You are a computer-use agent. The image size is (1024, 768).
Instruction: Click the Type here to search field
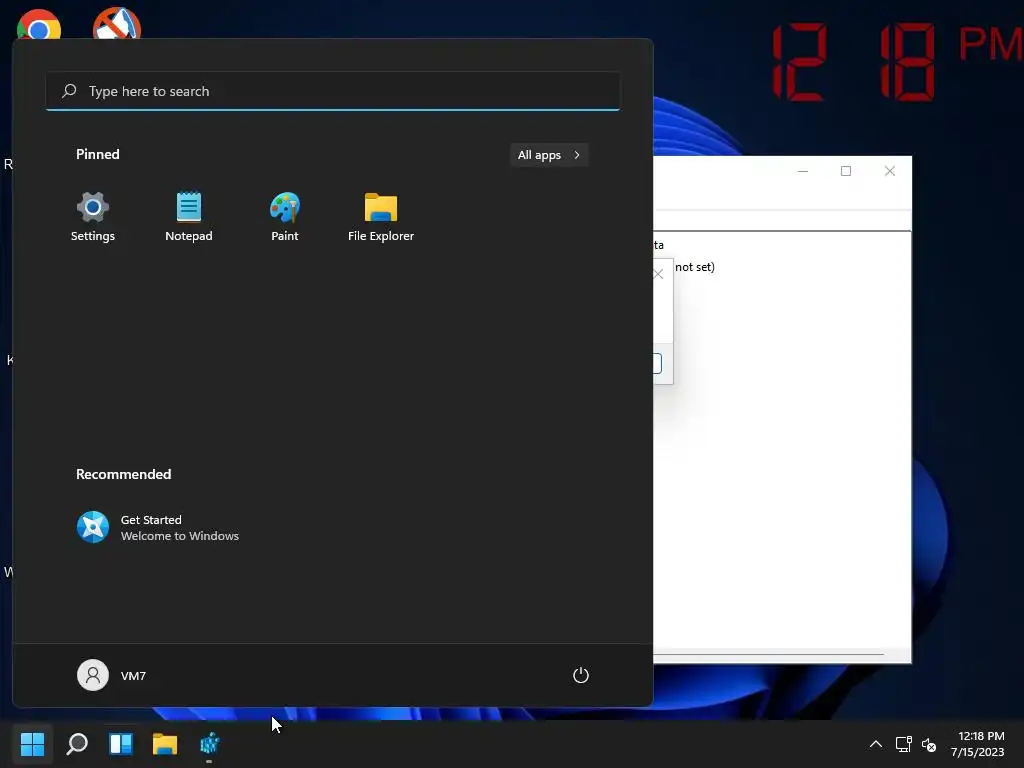(x=333, y=91)
